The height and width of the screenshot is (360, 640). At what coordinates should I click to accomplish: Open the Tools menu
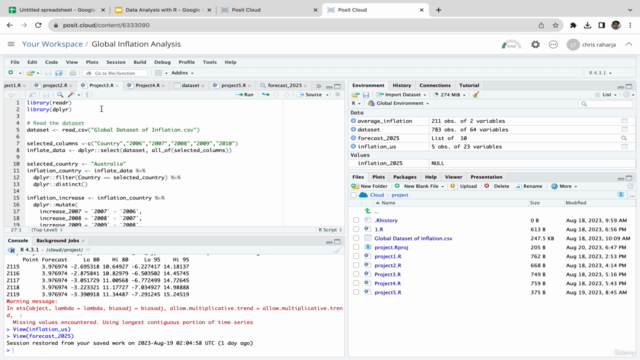209,62
